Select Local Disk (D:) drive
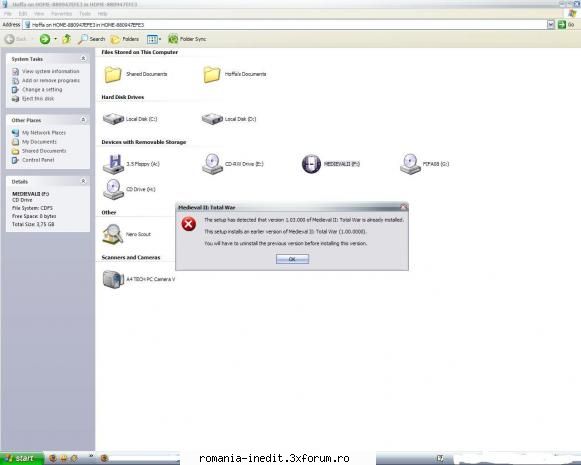Viewport: 581px width, 465px height. tap(229, 119)
